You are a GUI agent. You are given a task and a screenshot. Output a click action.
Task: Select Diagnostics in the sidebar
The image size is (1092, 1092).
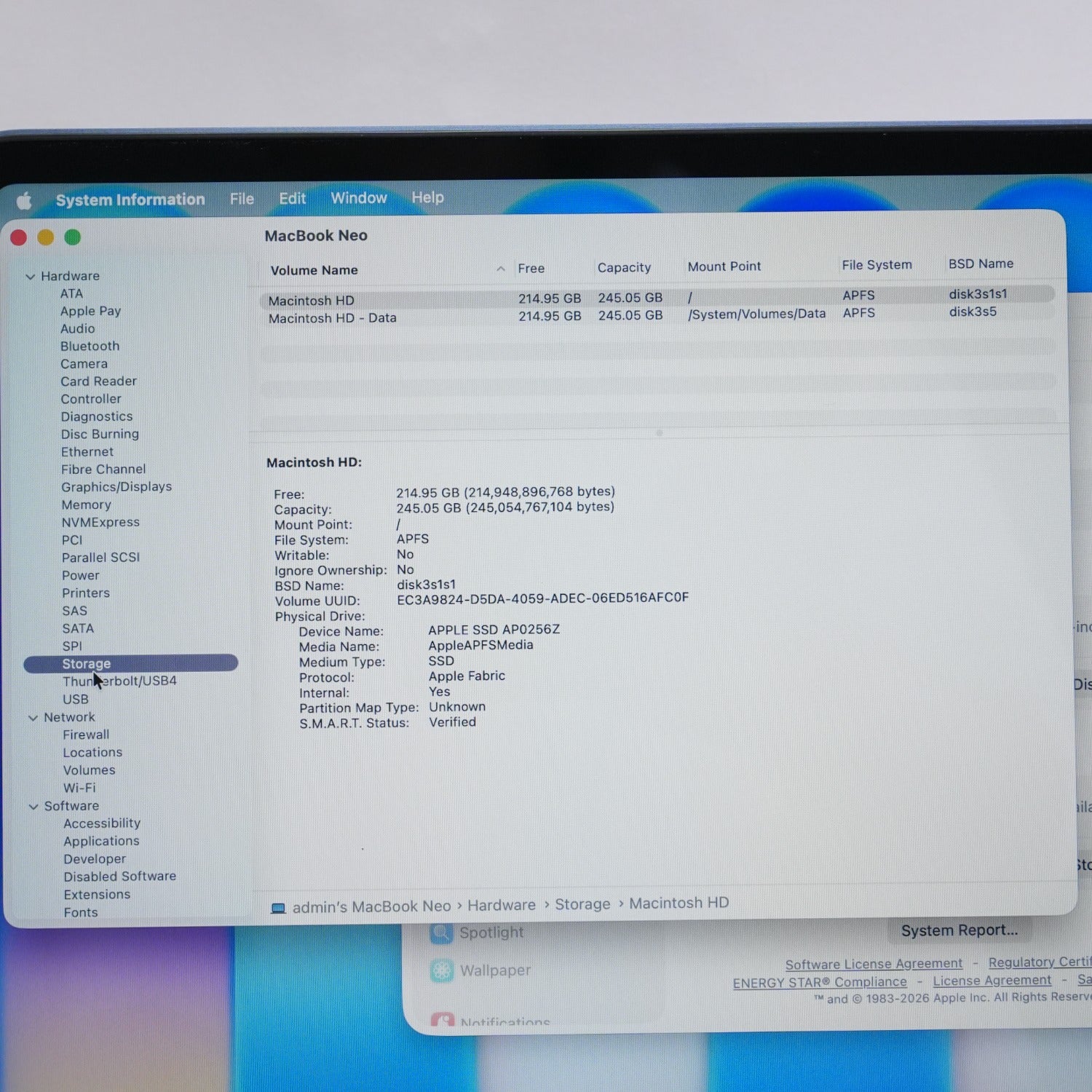coord(97,416)
